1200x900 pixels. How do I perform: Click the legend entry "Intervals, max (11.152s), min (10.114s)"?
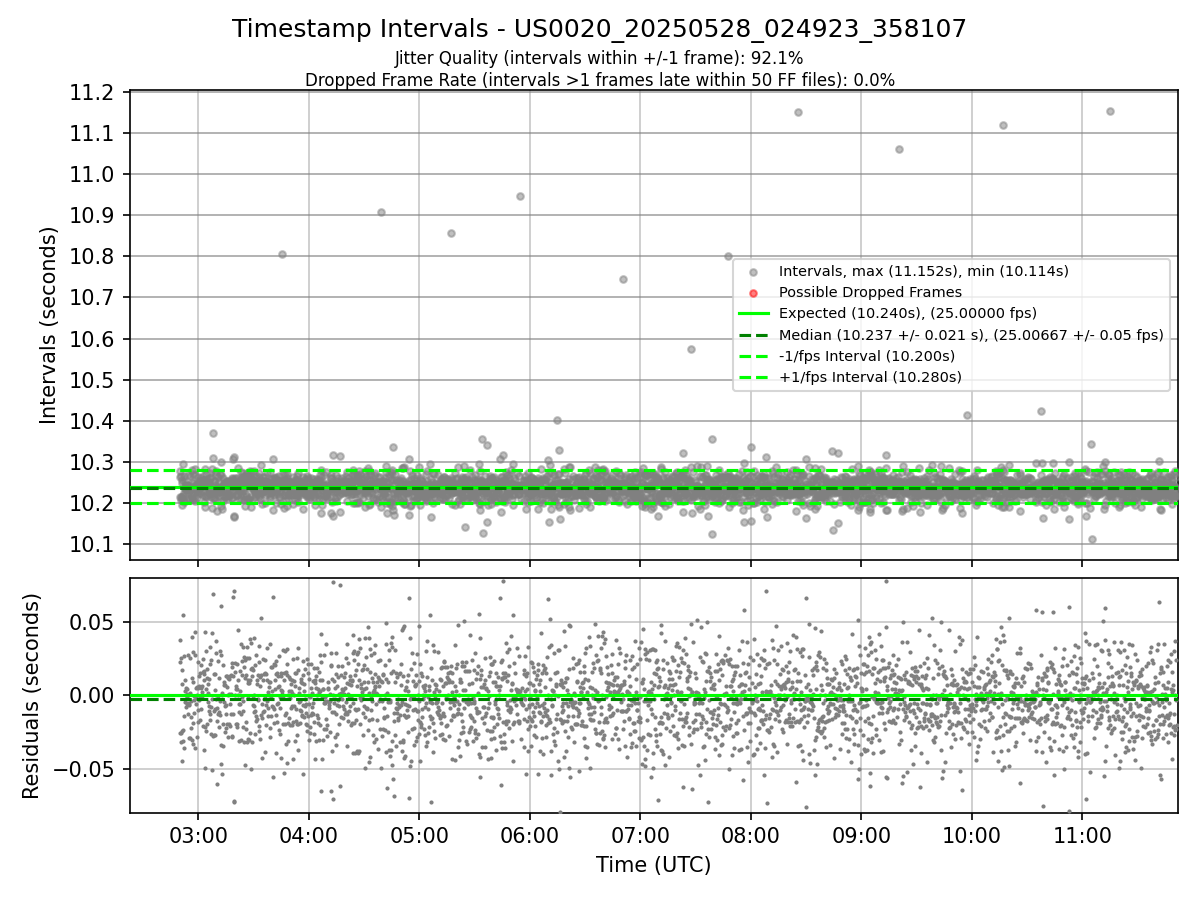coord(923,271)
